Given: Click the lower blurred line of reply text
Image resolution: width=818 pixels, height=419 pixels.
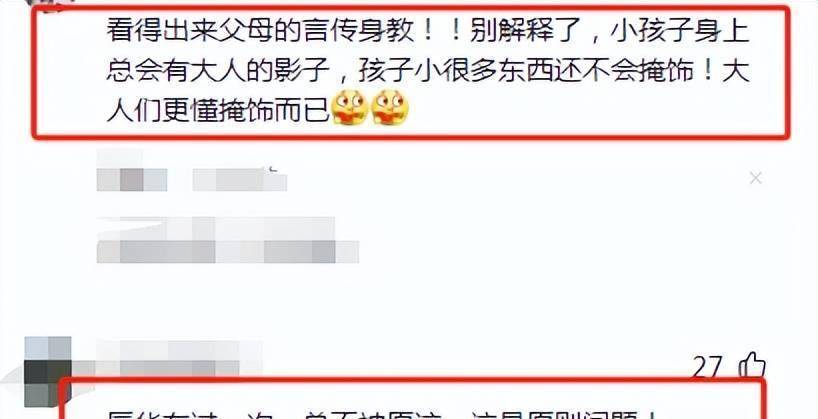Looking at the screenshot, I should 228,252.
